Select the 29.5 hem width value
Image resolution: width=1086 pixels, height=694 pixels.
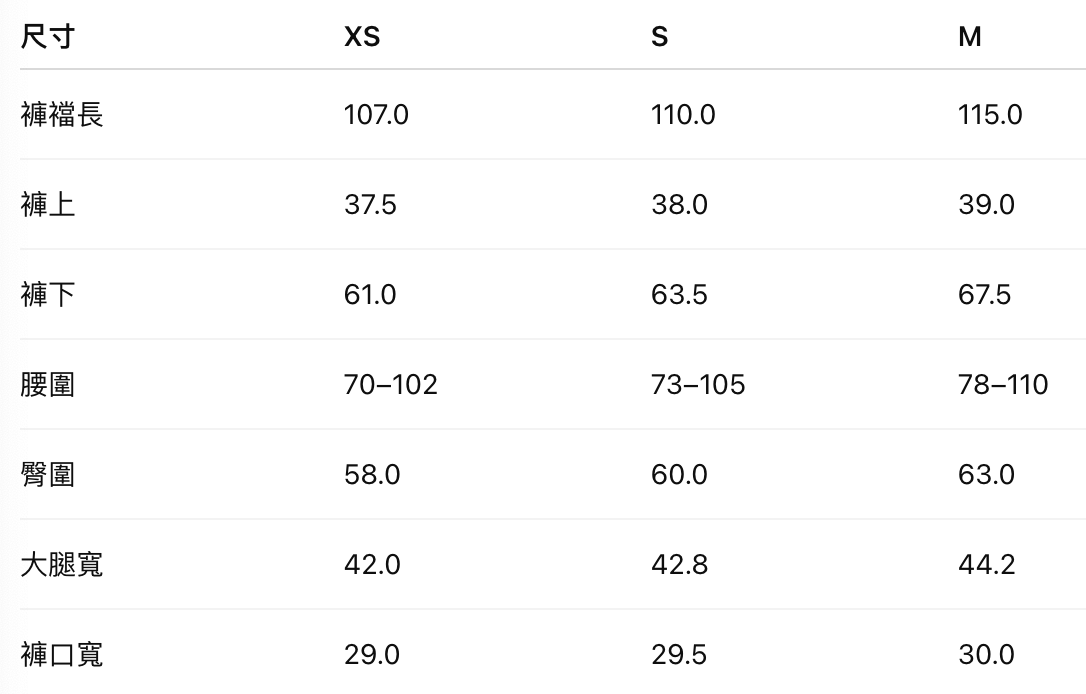679,655
